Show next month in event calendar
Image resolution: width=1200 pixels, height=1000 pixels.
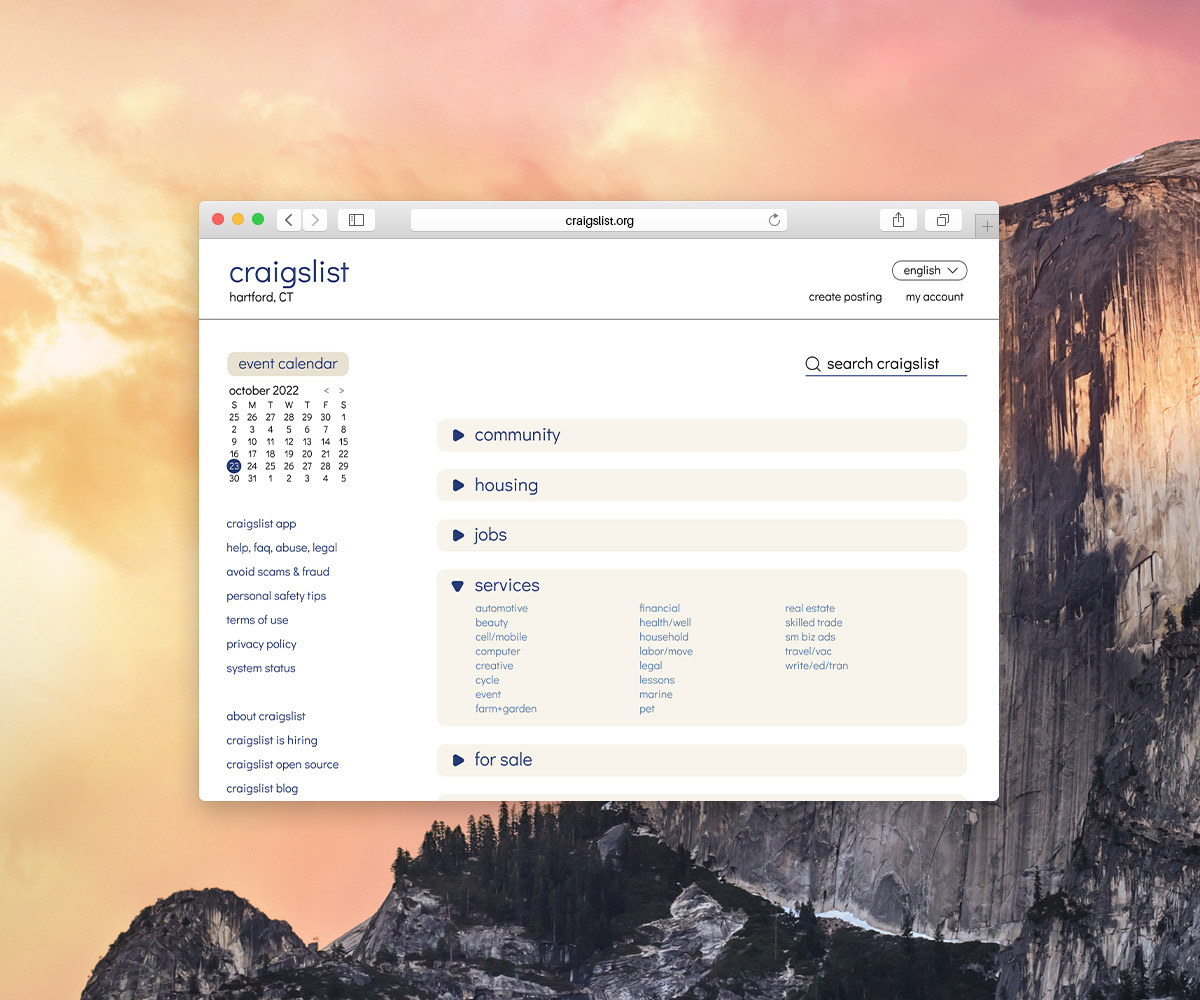[x=342, y=391]
